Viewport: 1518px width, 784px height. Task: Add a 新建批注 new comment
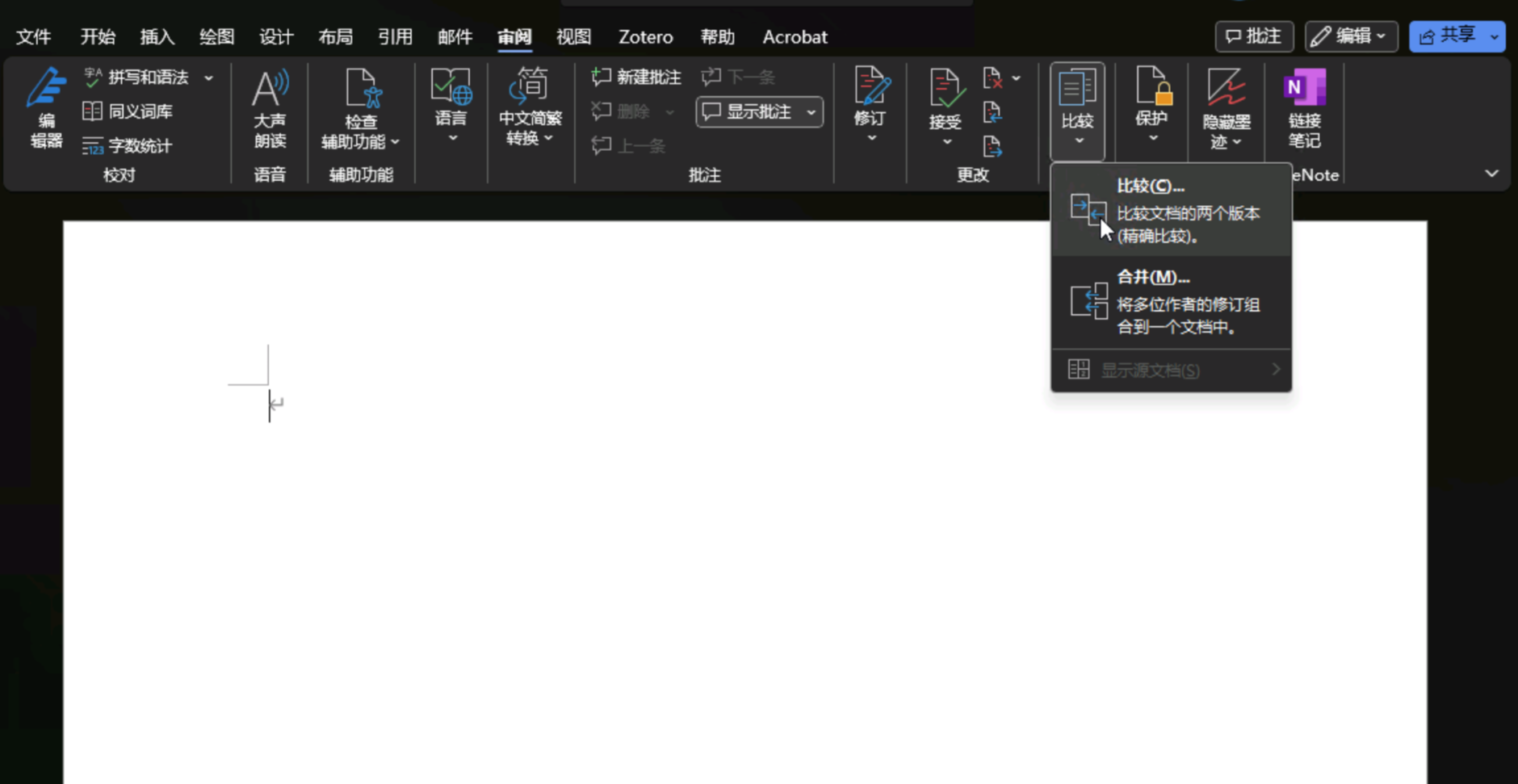click(x=636, y=78)
